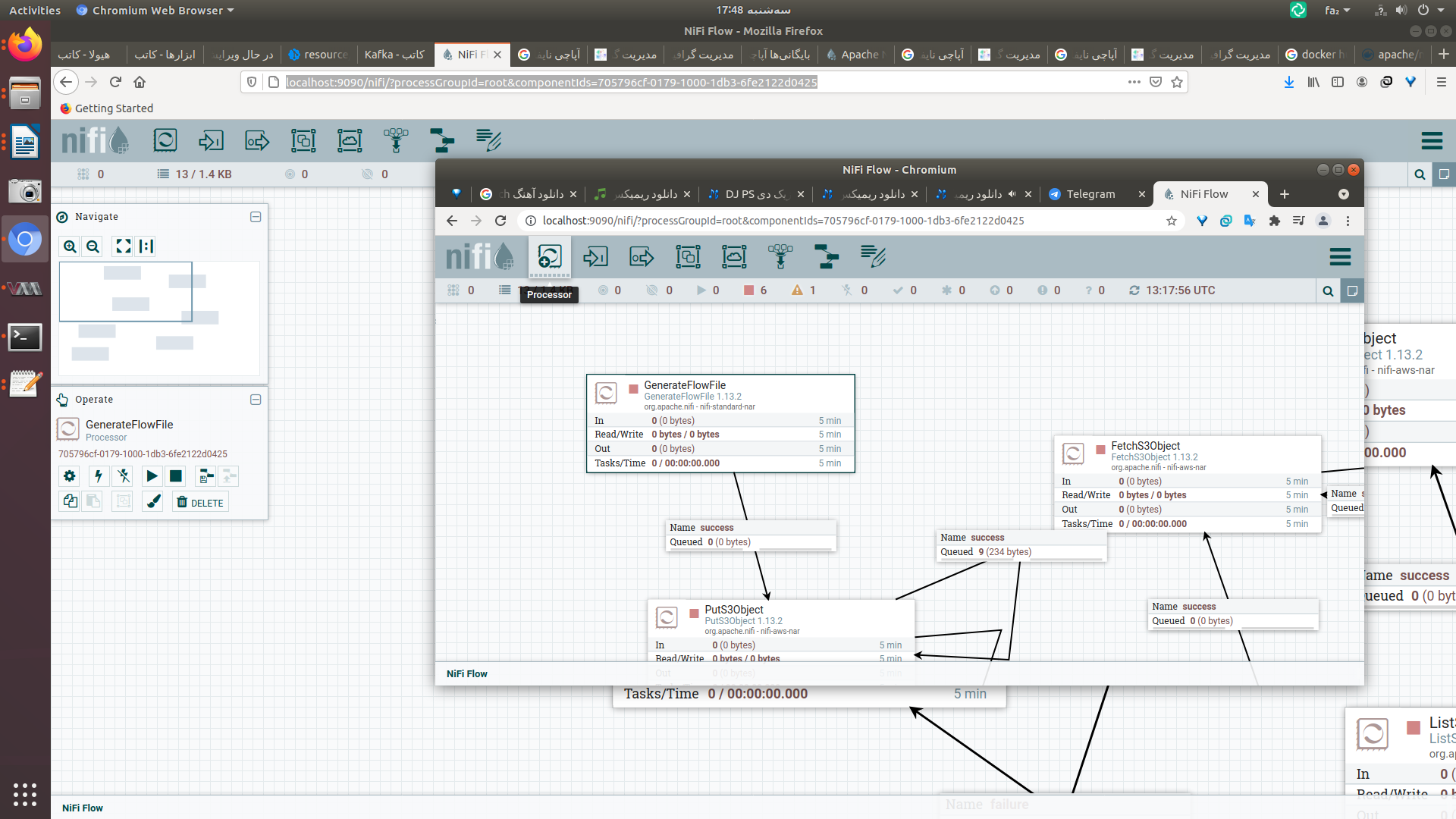Click the change color paintbrush icon

point(153,502)
